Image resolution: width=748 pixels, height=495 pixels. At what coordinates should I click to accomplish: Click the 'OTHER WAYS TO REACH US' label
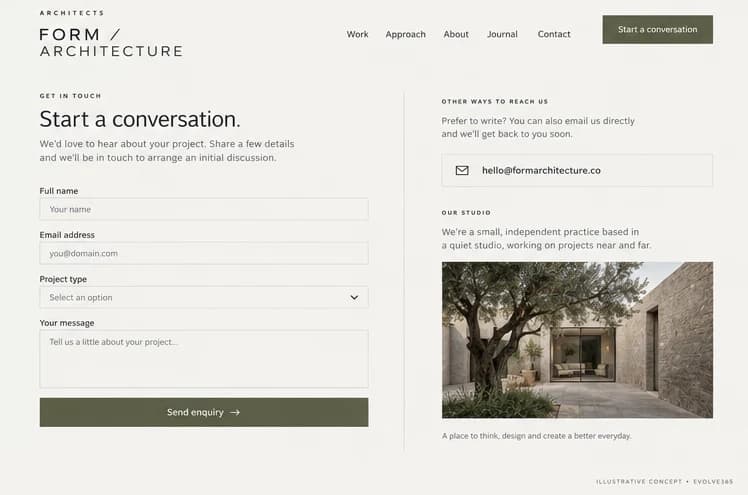[x=495, y=102]
